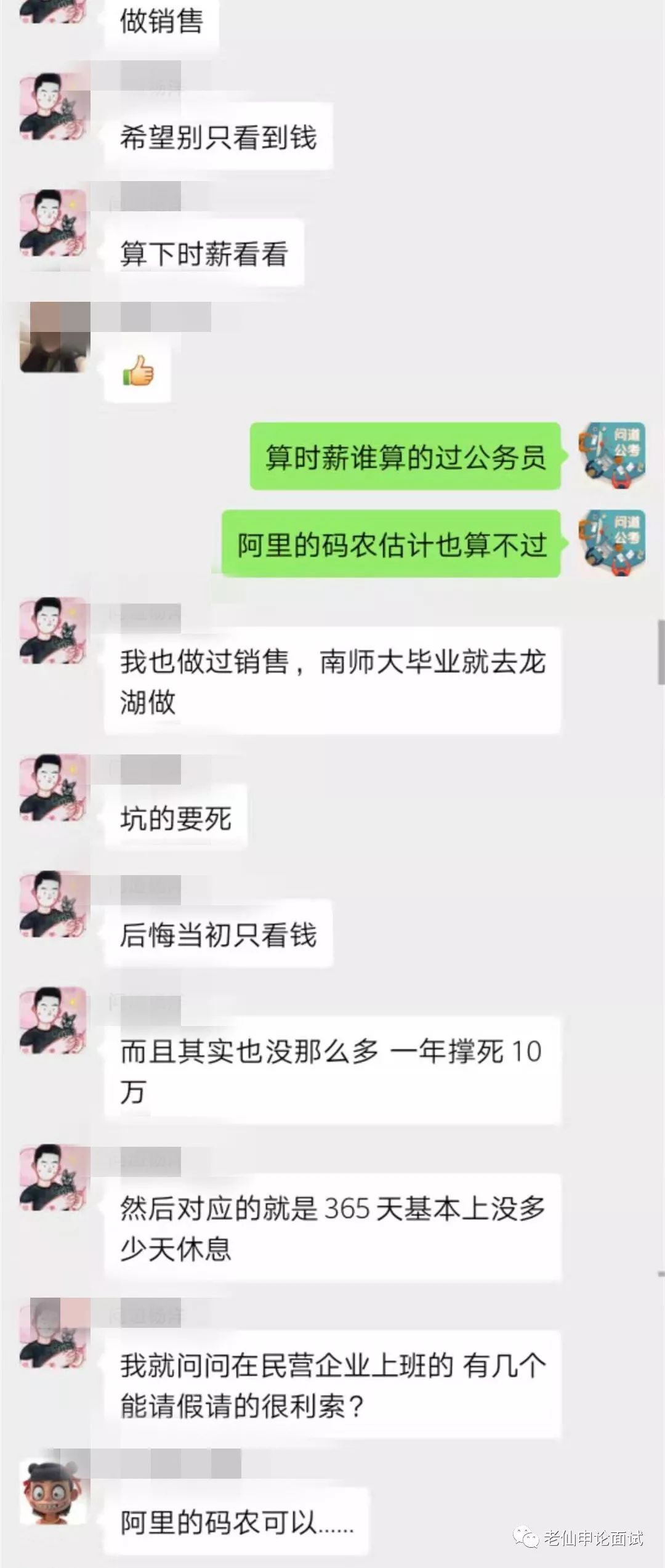Select the message mentioning 365天基本上没多少天休息
665x1568 pixels.
point(332,1228)
